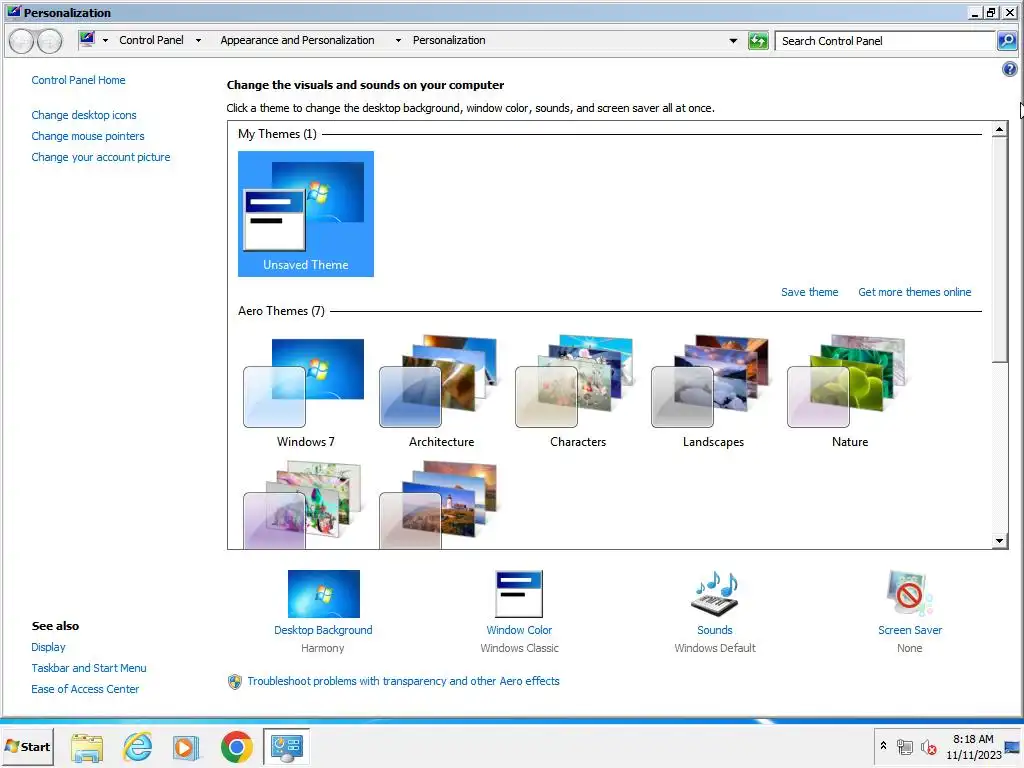Open the Start menu
Screen dimensions: 1024x768
click(27, 746)
